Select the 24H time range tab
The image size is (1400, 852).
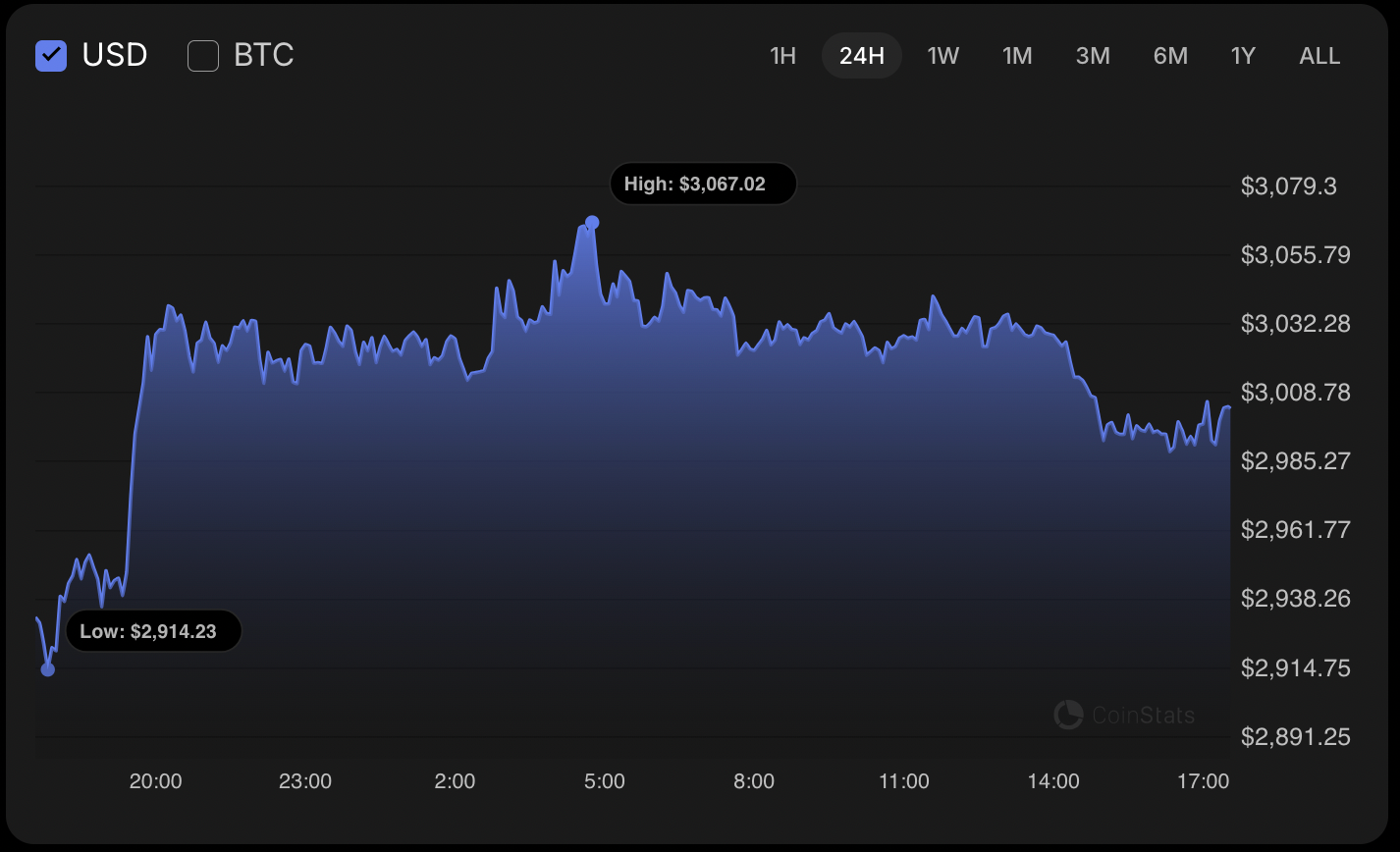[x=861, y=56]
